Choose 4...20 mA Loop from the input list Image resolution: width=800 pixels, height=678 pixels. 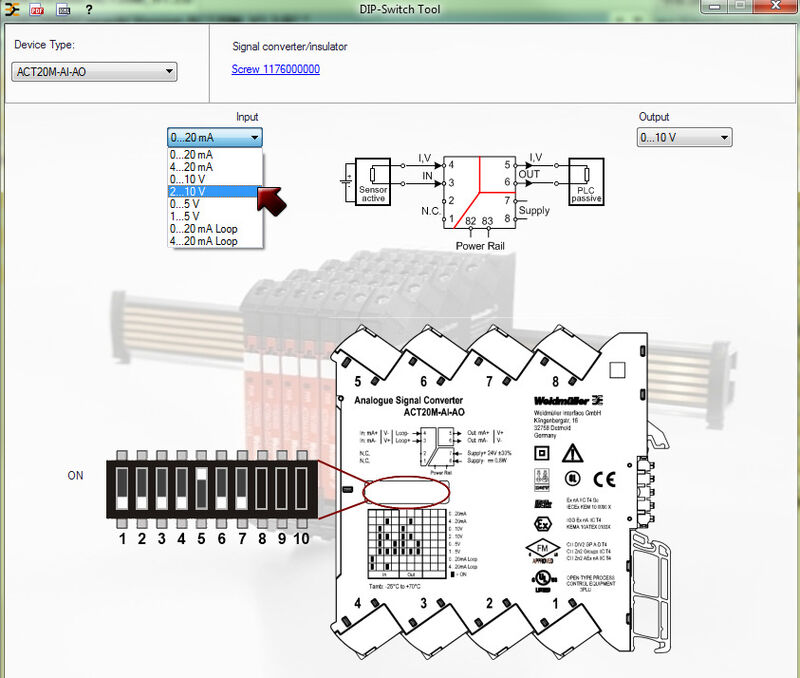[204, 241]
